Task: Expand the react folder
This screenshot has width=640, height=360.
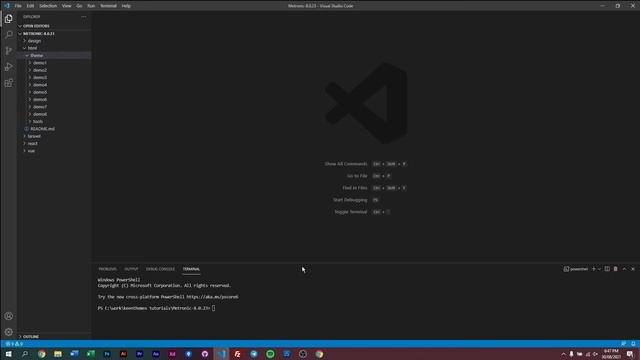Action: (54, 143)
